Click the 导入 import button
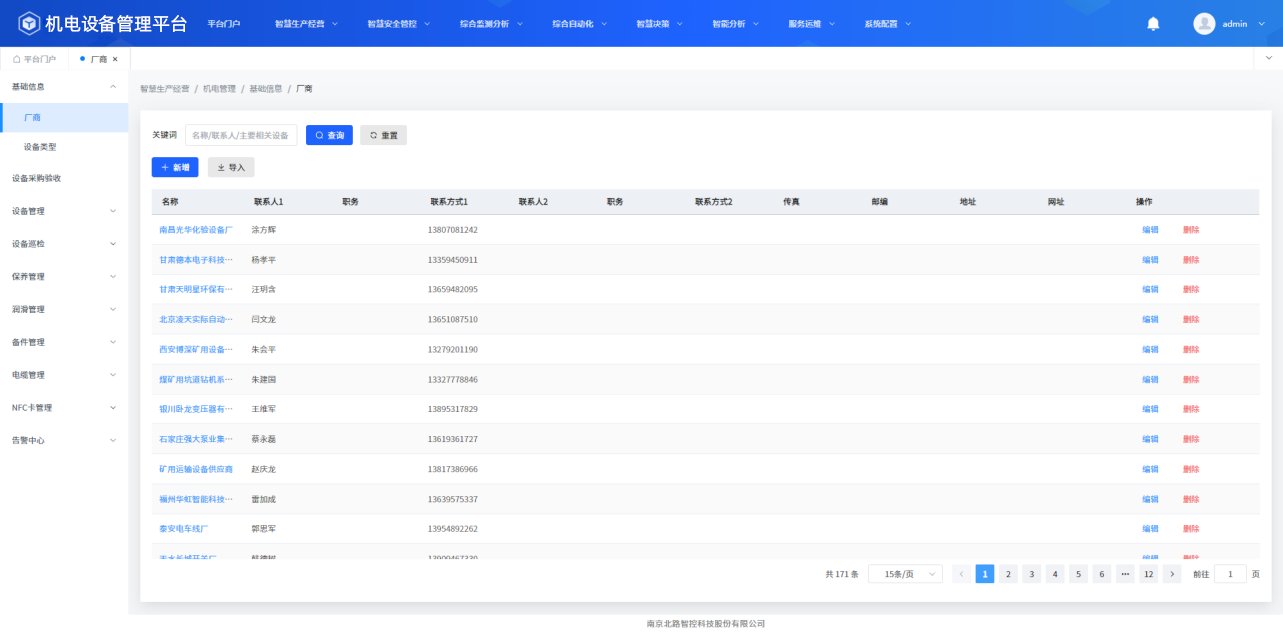 click(x=231, y=167)
